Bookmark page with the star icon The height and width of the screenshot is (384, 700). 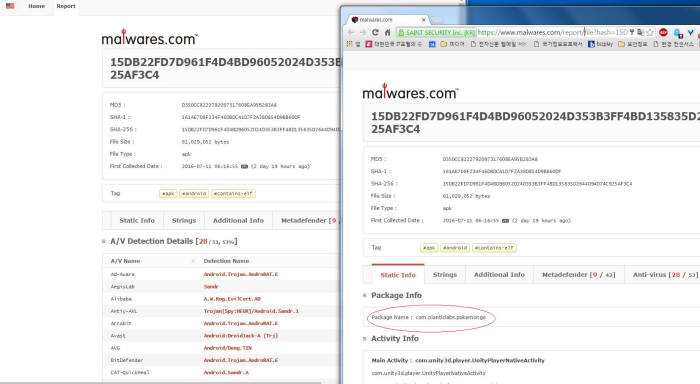click(650, 32)
